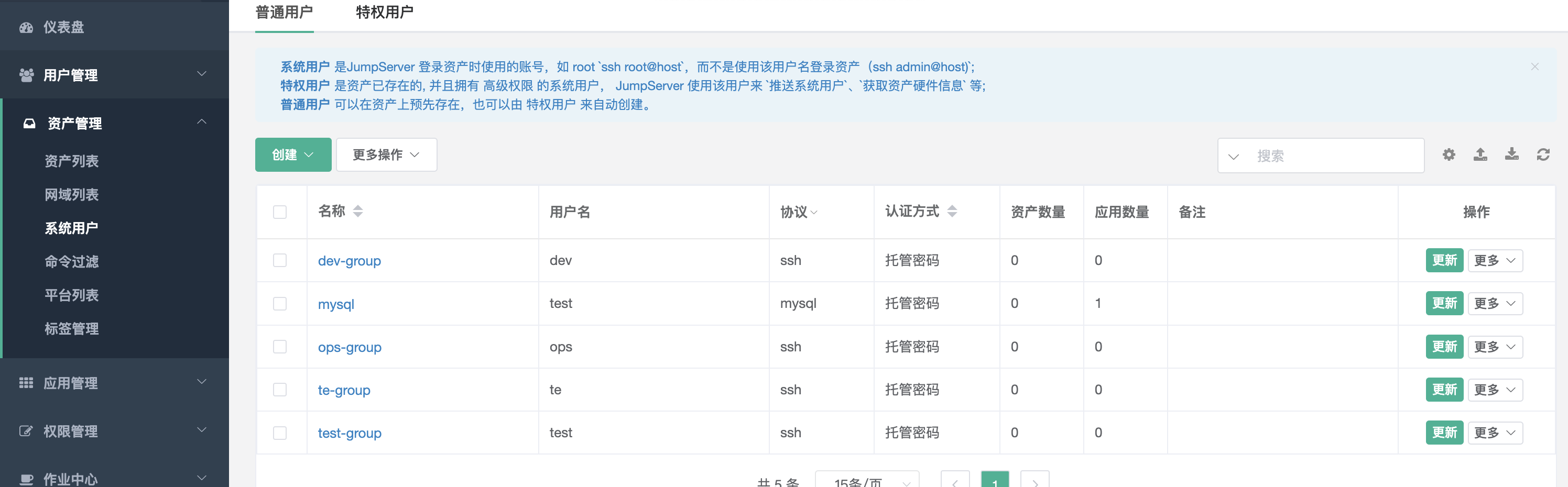Check the te-group row checkbox
The height and width of the screenshot is (487, 1568).
click(x=279, y=390)
